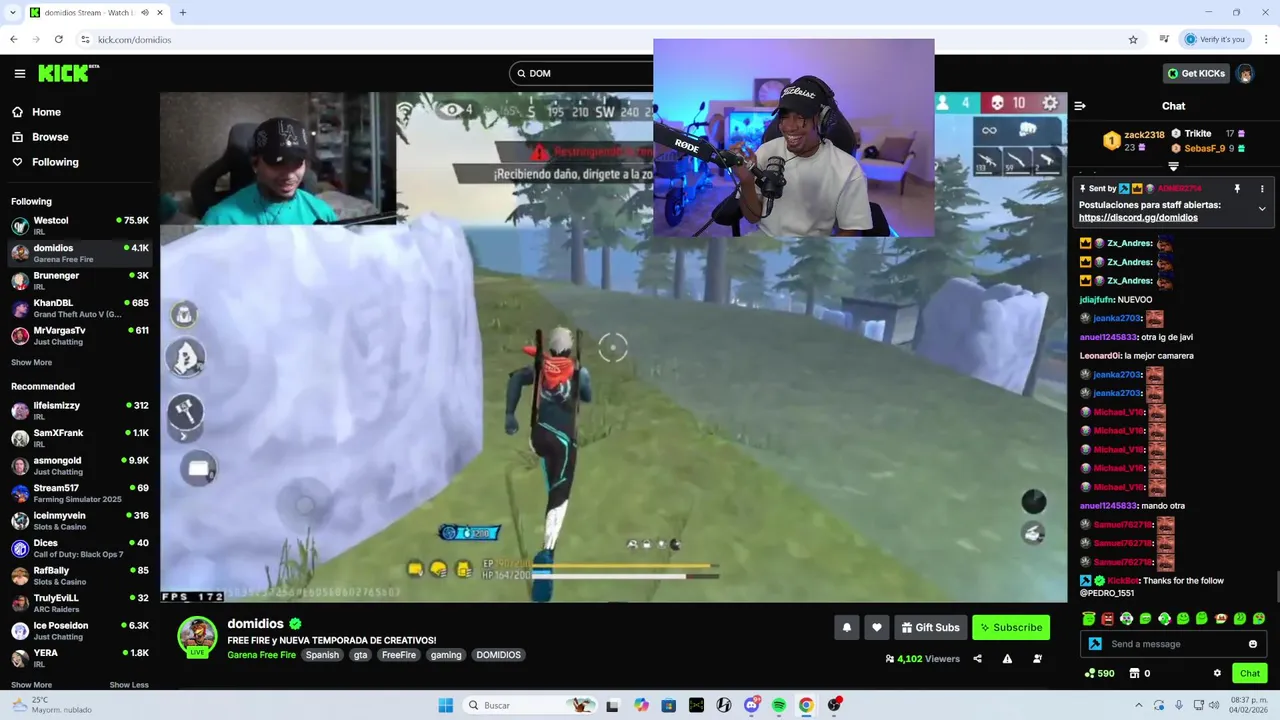Open a new browser tab
This screenshot has height=720, width=1280.
click(183, 13)
